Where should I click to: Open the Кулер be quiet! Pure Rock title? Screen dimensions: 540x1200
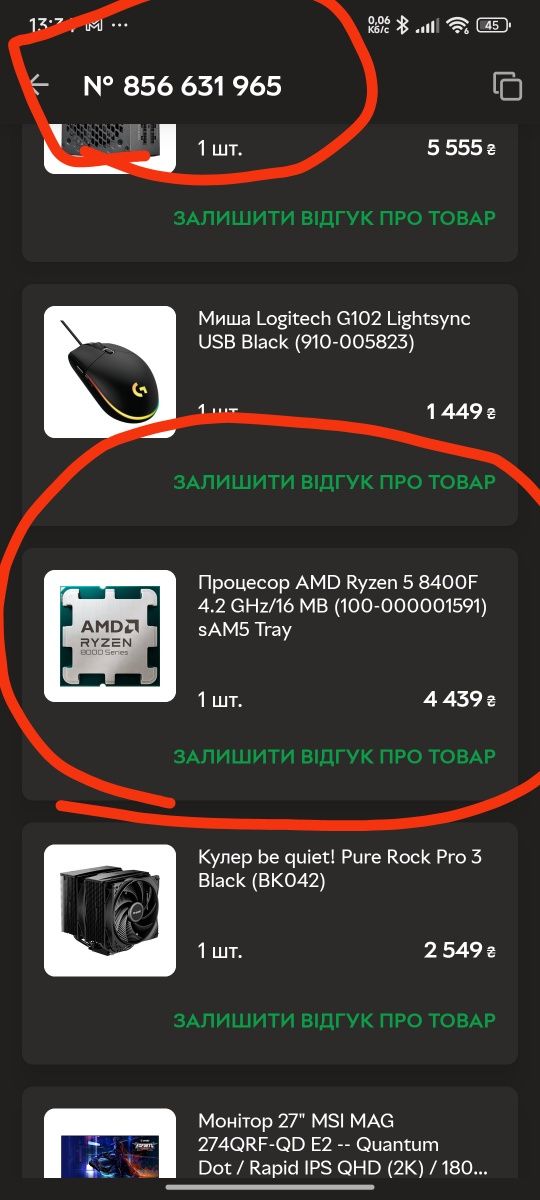click(x=340, y=869)
